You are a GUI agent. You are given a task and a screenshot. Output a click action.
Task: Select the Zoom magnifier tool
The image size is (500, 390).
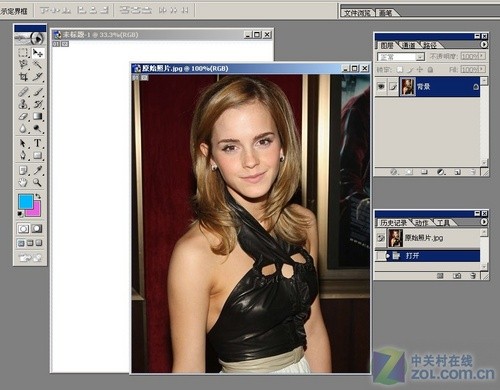click(x=37, y=182)
